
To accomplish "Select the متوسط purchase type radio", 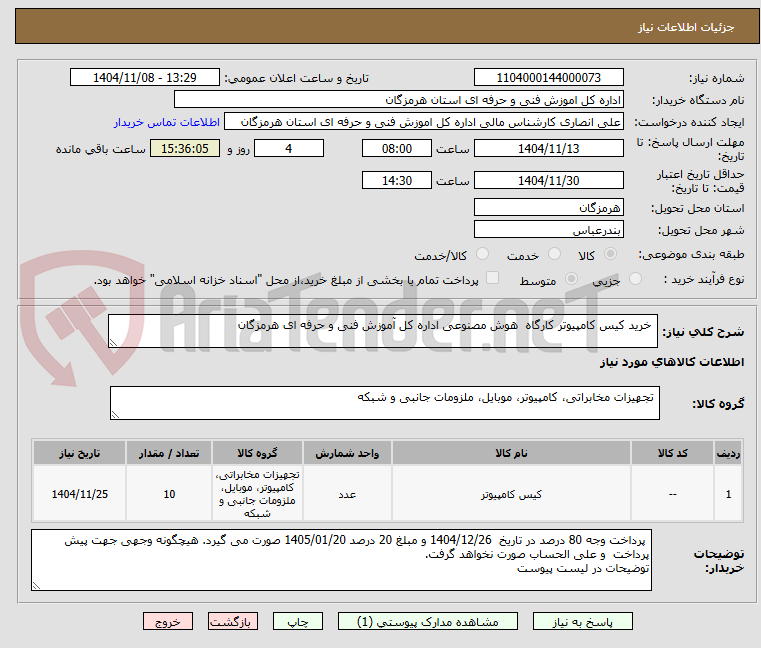I will tap(572, 279).
